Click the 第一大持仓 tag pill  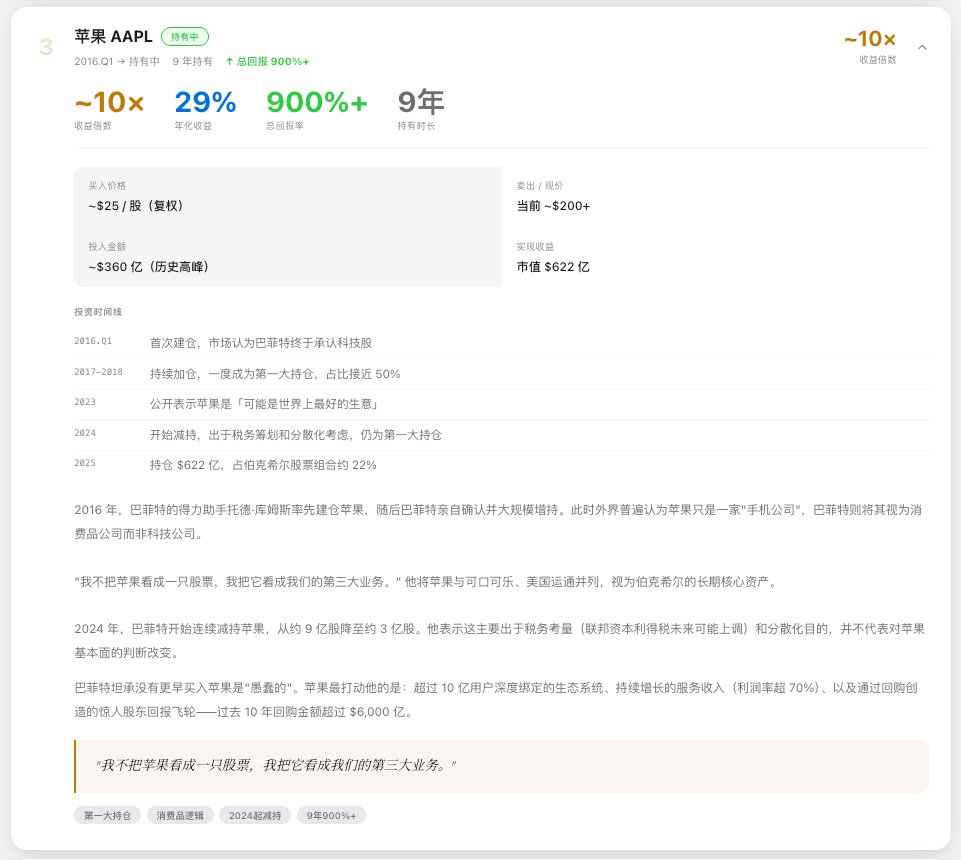pos(106,815)
